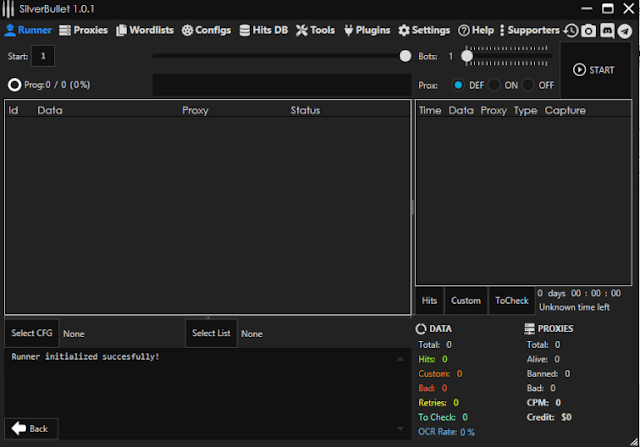
Task: Open the Plugins tab
Action: tap(367, 30)
